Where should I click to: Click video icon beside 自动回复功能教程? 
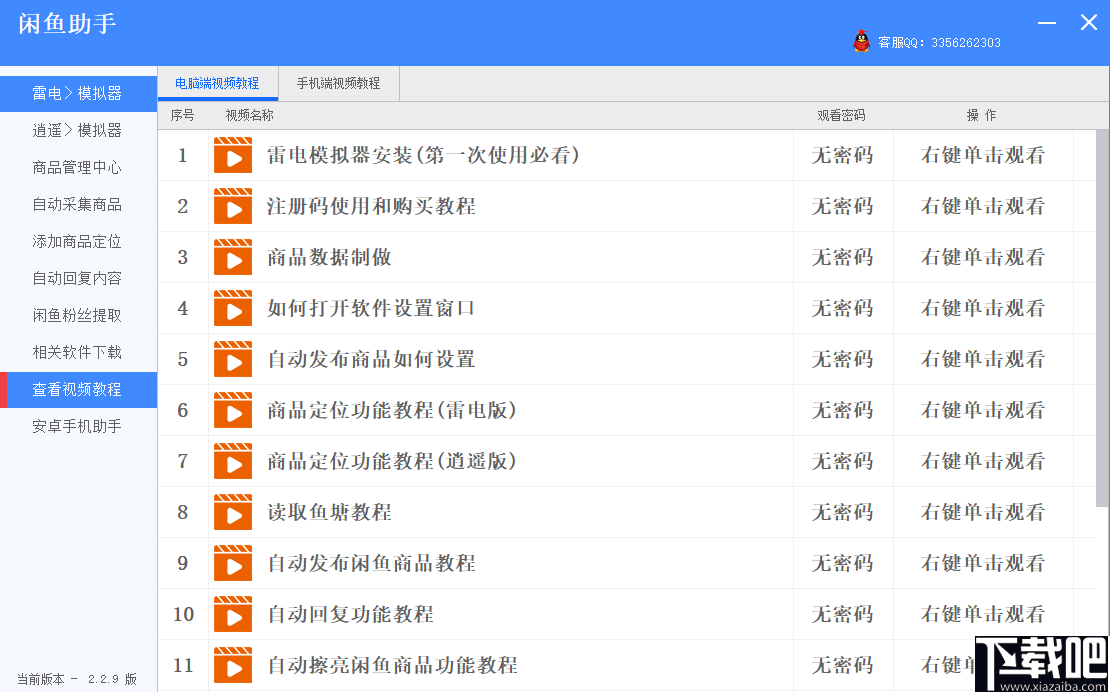[x=233, y=613]
